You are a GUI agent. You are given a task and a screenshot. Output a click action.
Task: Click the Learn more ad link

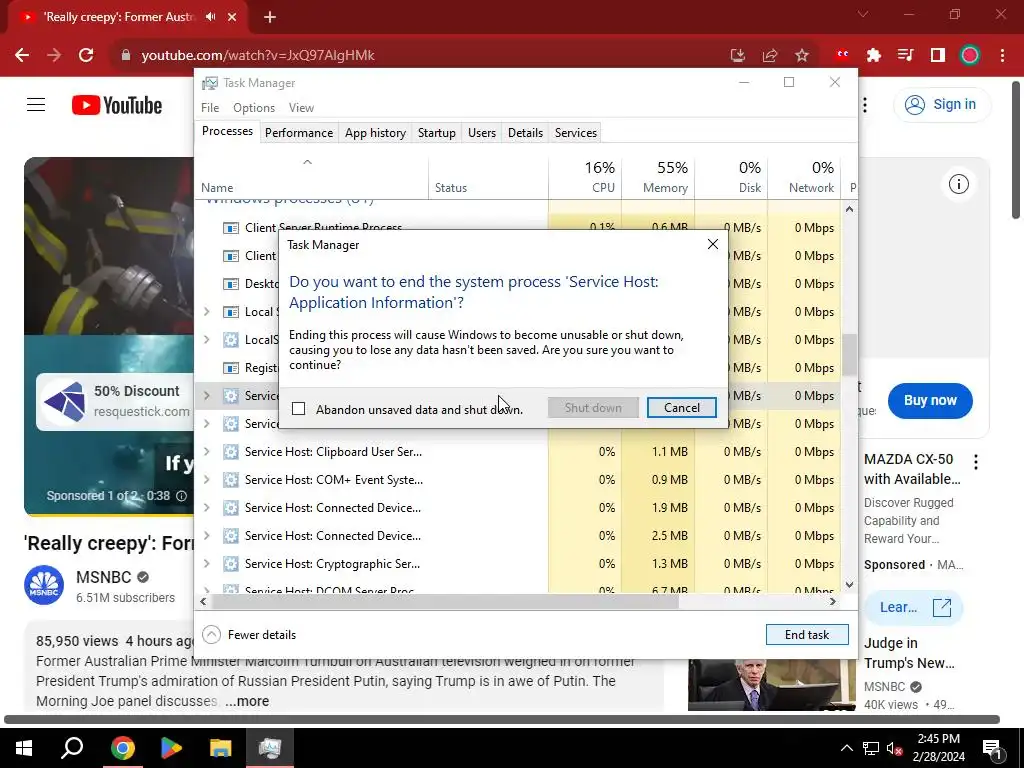[914, 607]
